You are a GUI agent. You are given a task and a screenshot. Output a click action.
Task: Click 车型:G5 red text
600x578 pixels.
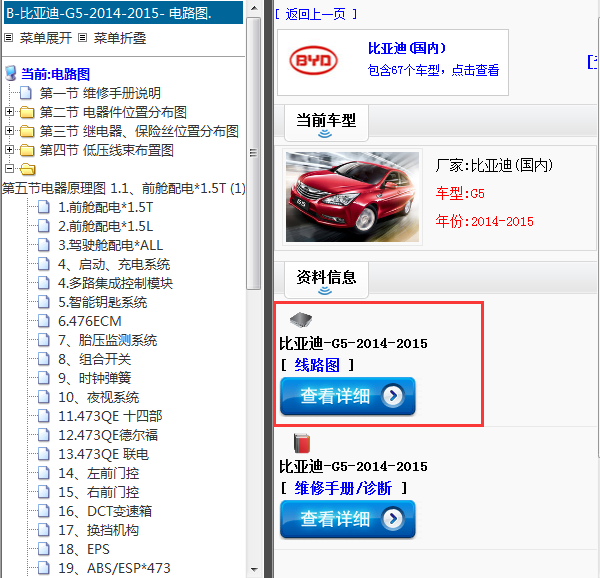[x=460, y=193]
